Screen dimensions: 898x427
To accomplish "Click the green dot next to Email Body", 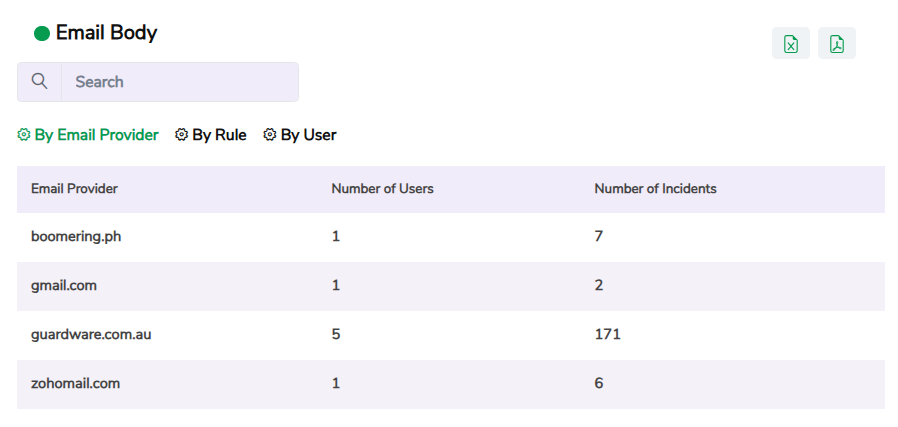I will tap(42, 34).
